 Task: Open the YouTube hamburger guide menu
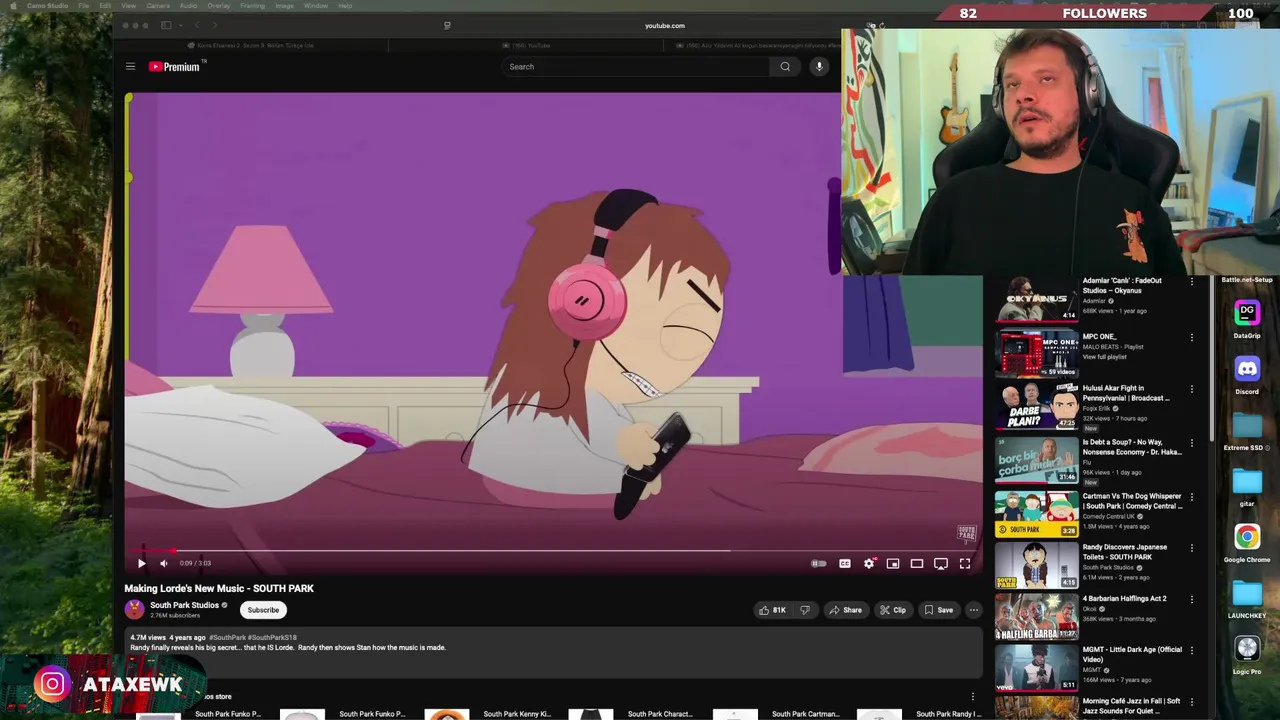130,67
